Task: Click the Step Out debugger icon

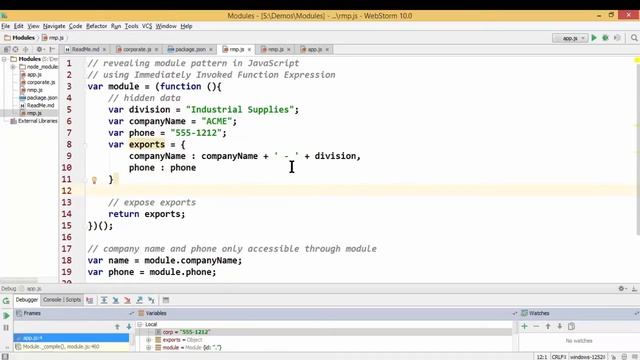Action: pos(139,300)
